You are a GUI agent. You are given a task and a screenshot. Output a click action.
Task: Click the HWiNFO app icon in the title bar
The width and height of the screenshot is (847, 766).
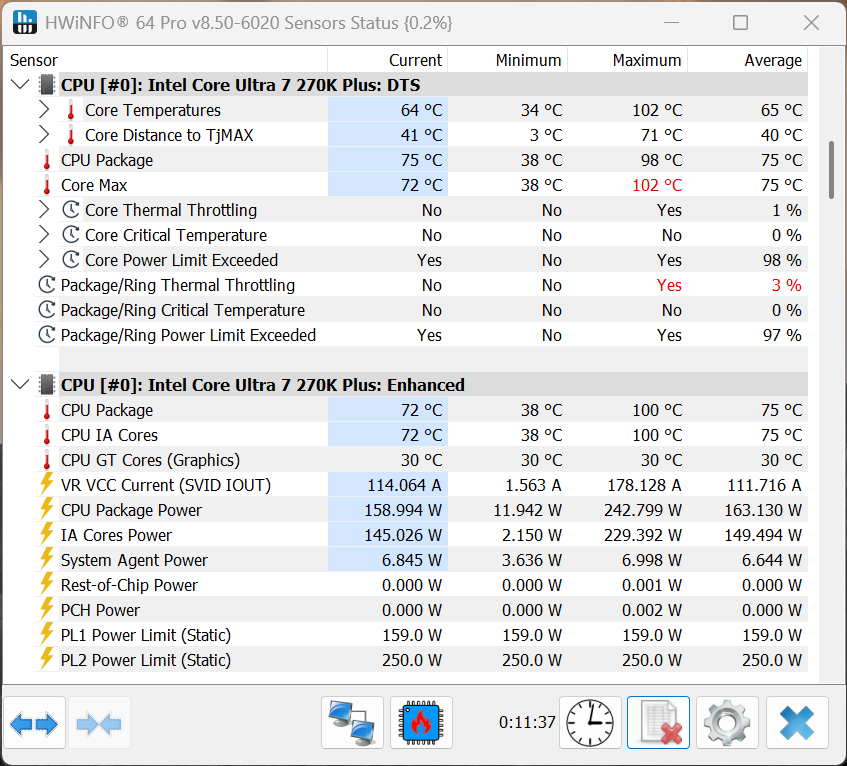[x=24, y=23]
